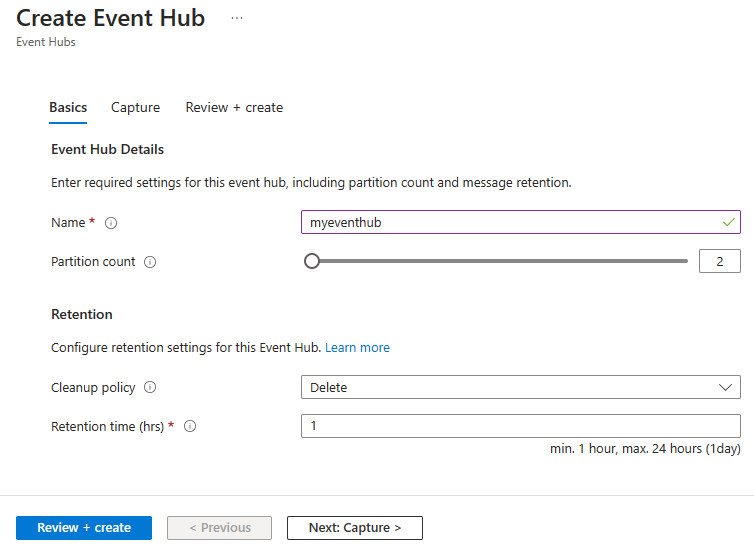
Task: Open the Capture tab
Action: point(135,108)
